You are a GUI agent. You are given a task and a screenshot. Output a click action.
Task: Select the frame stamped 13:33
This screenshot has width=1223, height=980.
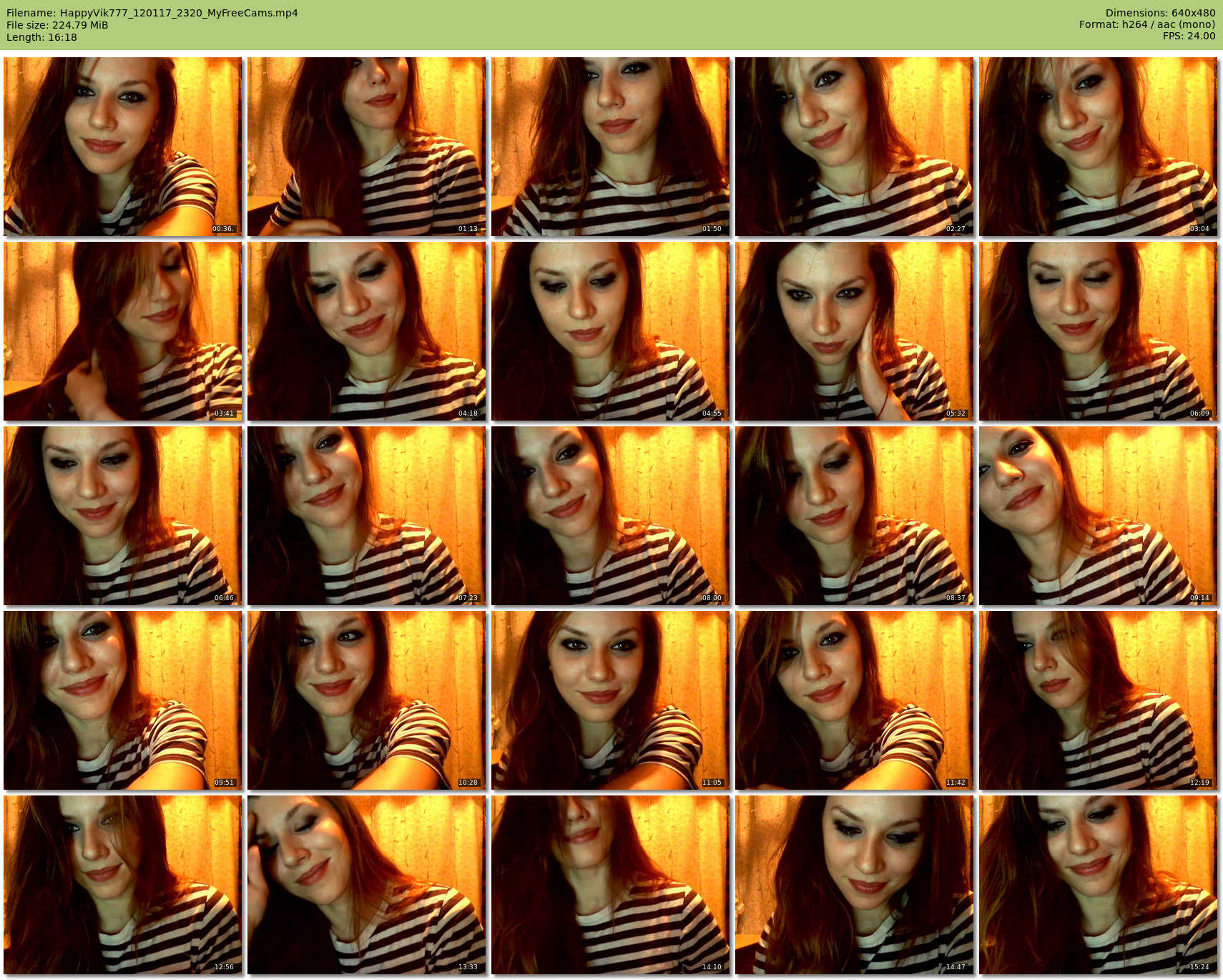[x=367, y=885]
